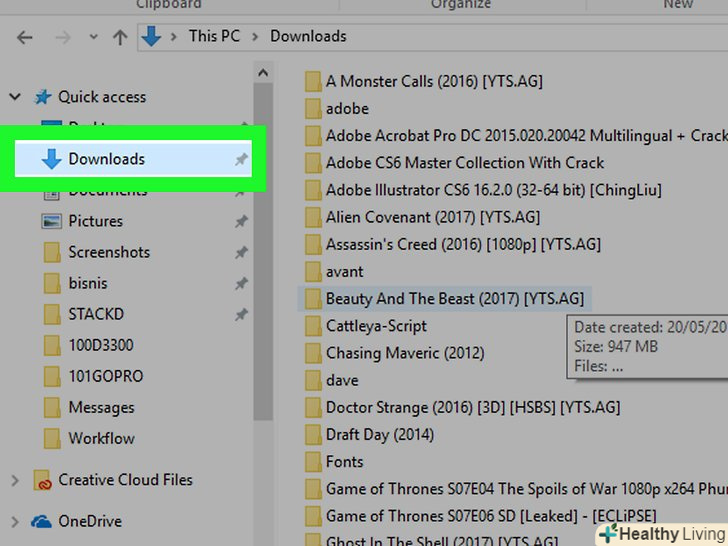Select Assassin's Creed (2016) folder
Image resolution: width=728 pixels, height=546 pixels.
coord(463,244)
